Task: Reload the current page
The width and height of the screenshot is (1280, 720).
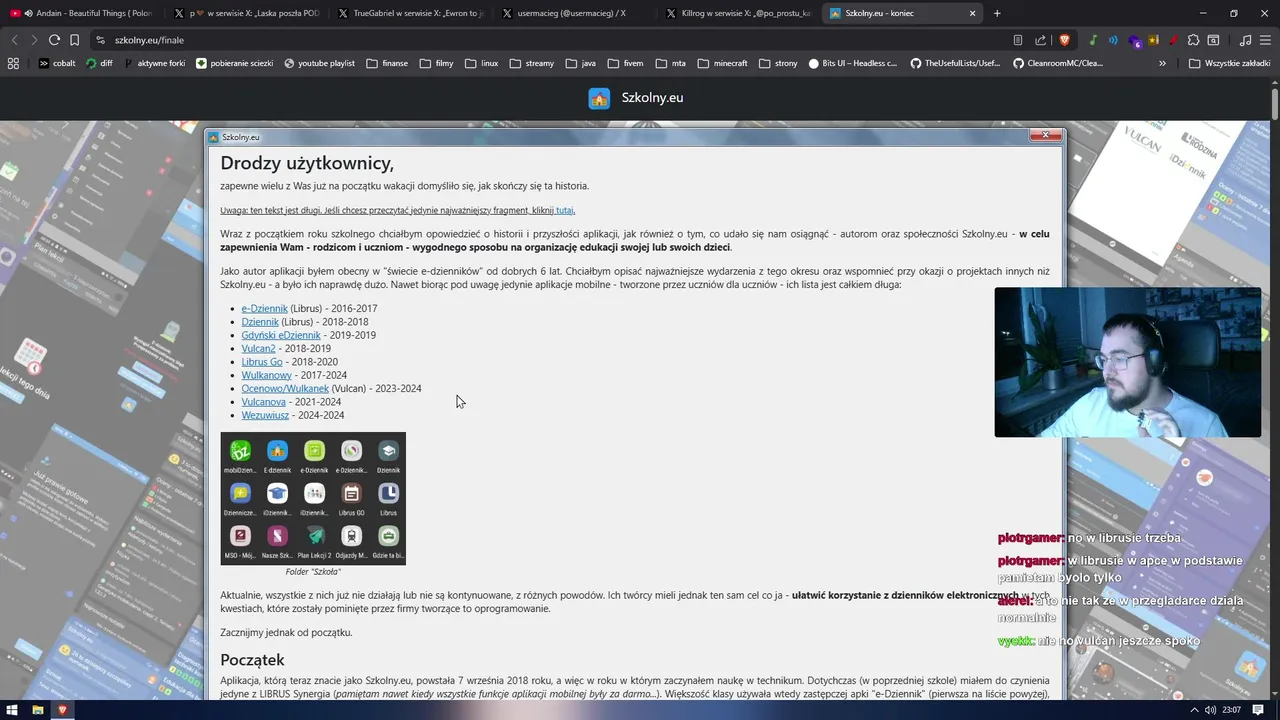Action: click(x=54, y=40)
